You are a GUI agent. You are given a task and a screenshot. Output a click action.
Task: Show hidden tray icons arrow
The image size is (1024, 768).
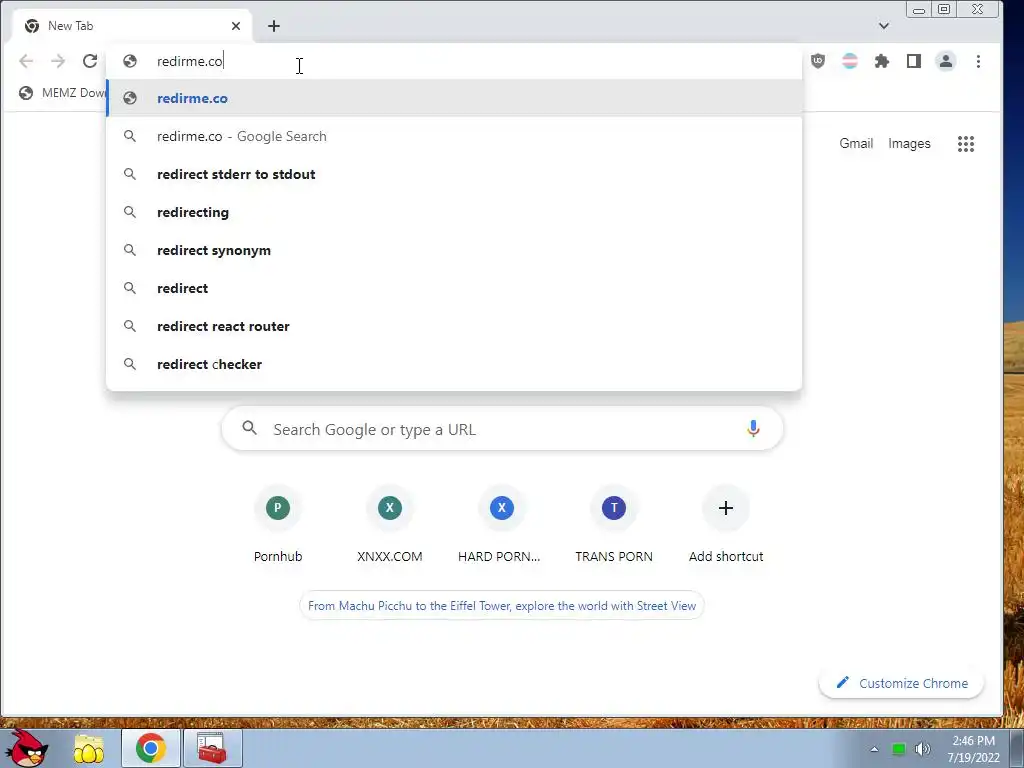(x=874, y=749)
